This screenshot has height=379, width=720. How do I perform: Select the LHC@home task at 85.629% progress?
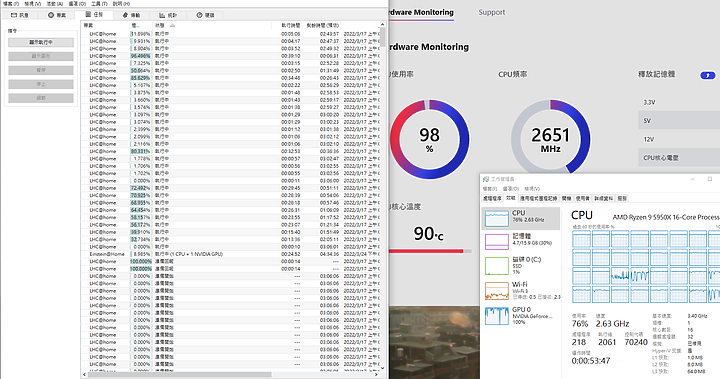click(230, 78)
